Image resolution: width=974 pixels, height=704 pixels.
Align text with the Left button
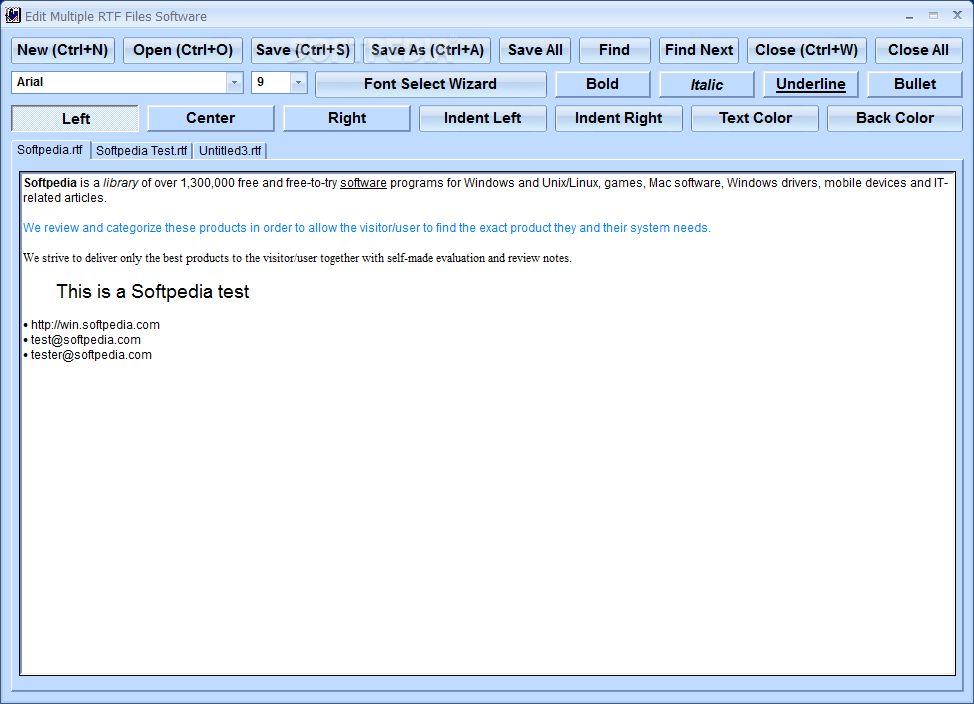(x=75, y=118)
